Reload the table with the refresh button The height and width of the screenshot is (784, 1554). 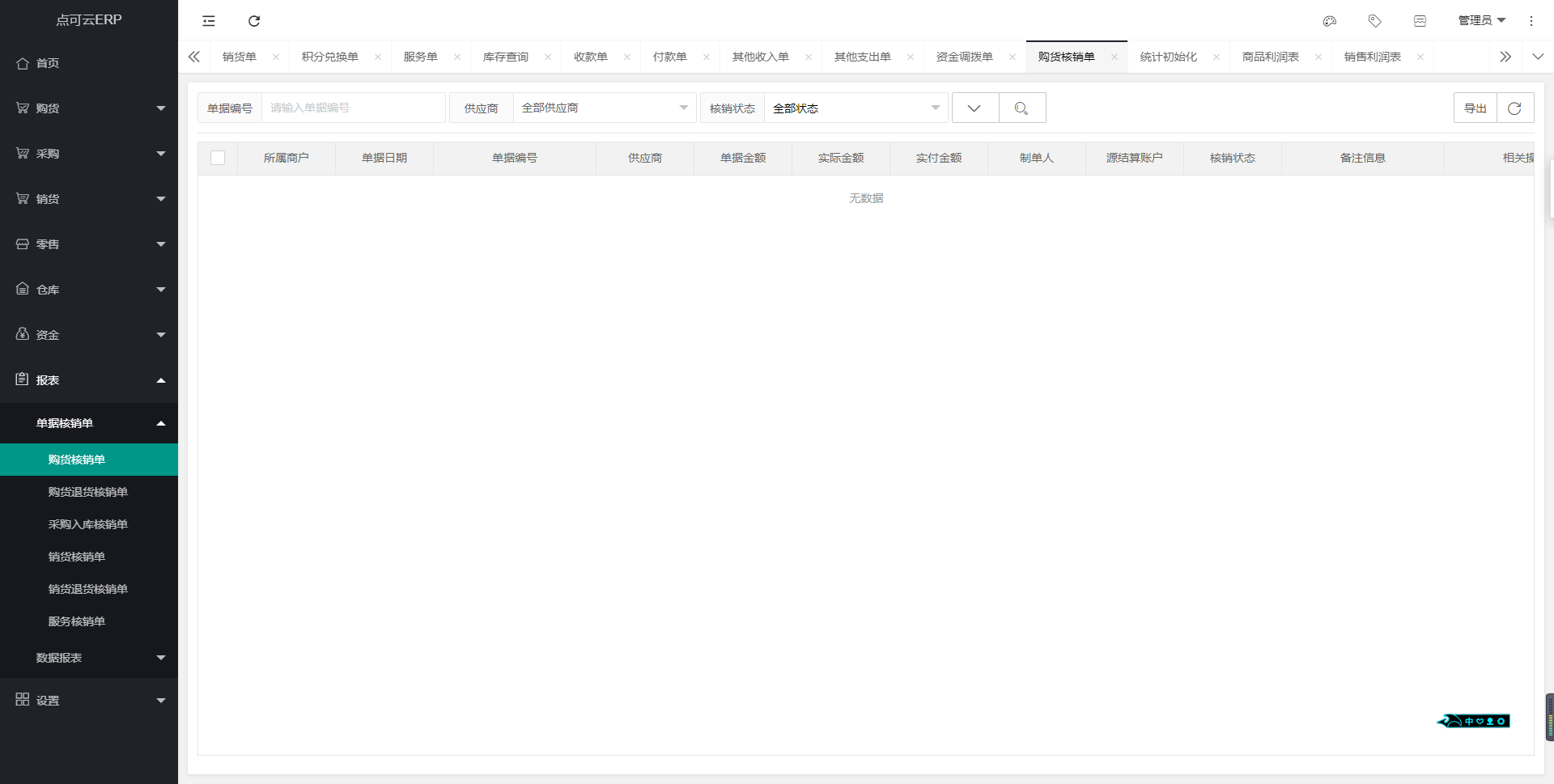click(x=1514, y=108)
